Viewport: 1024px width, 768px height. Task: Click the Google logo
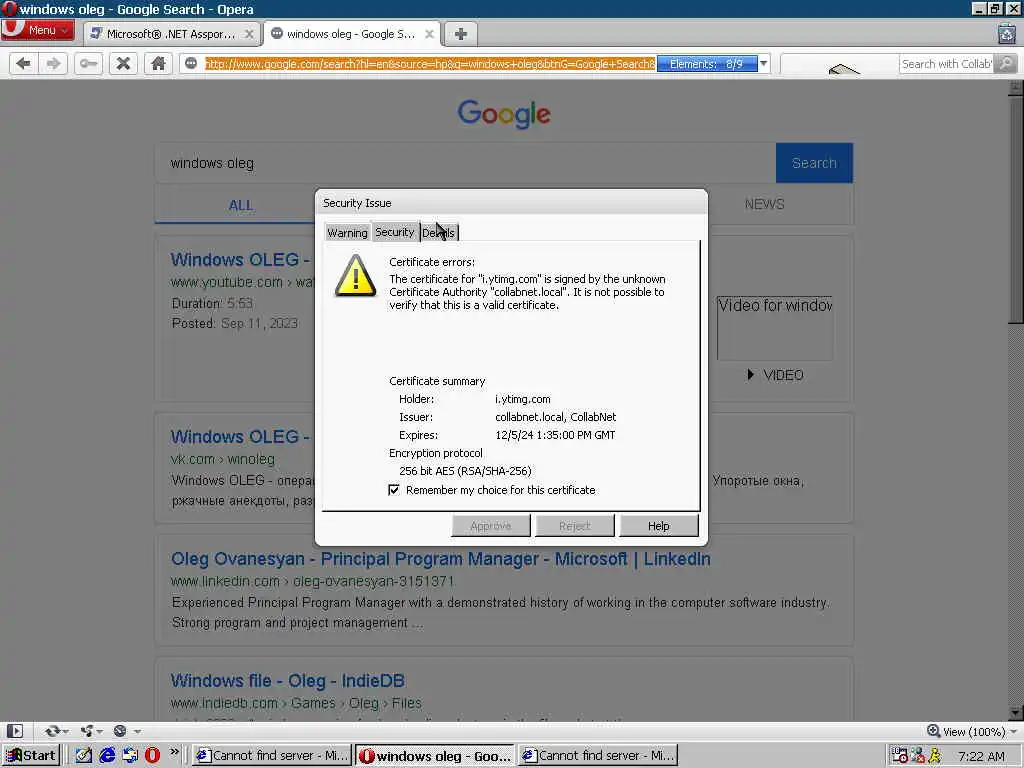[504, 114]
